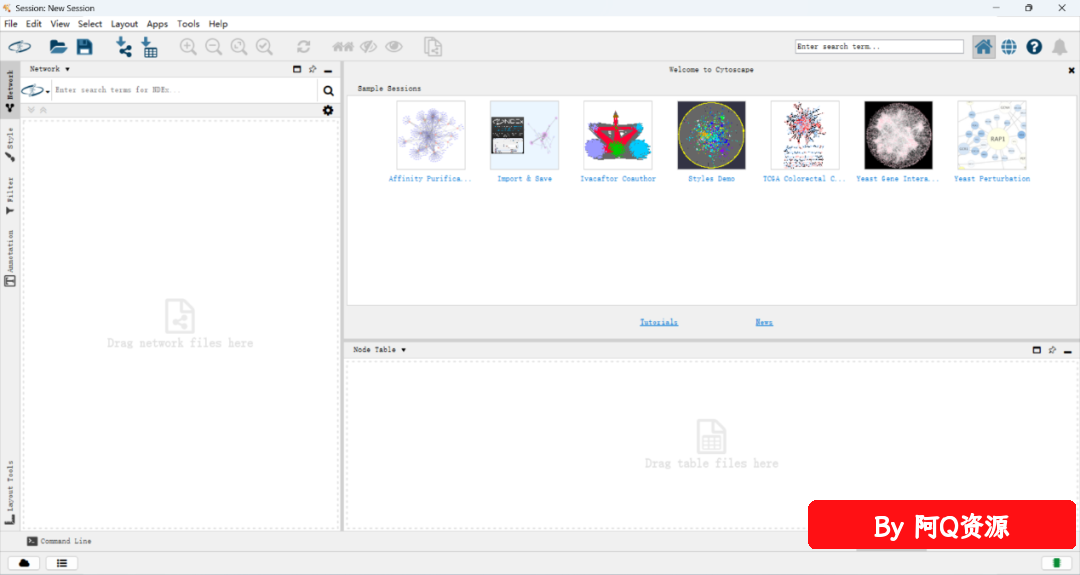Switch to Layout Tools side tab
This screenshot has height=575, width=1080.
pyautogui.click(x=10, y=492)
